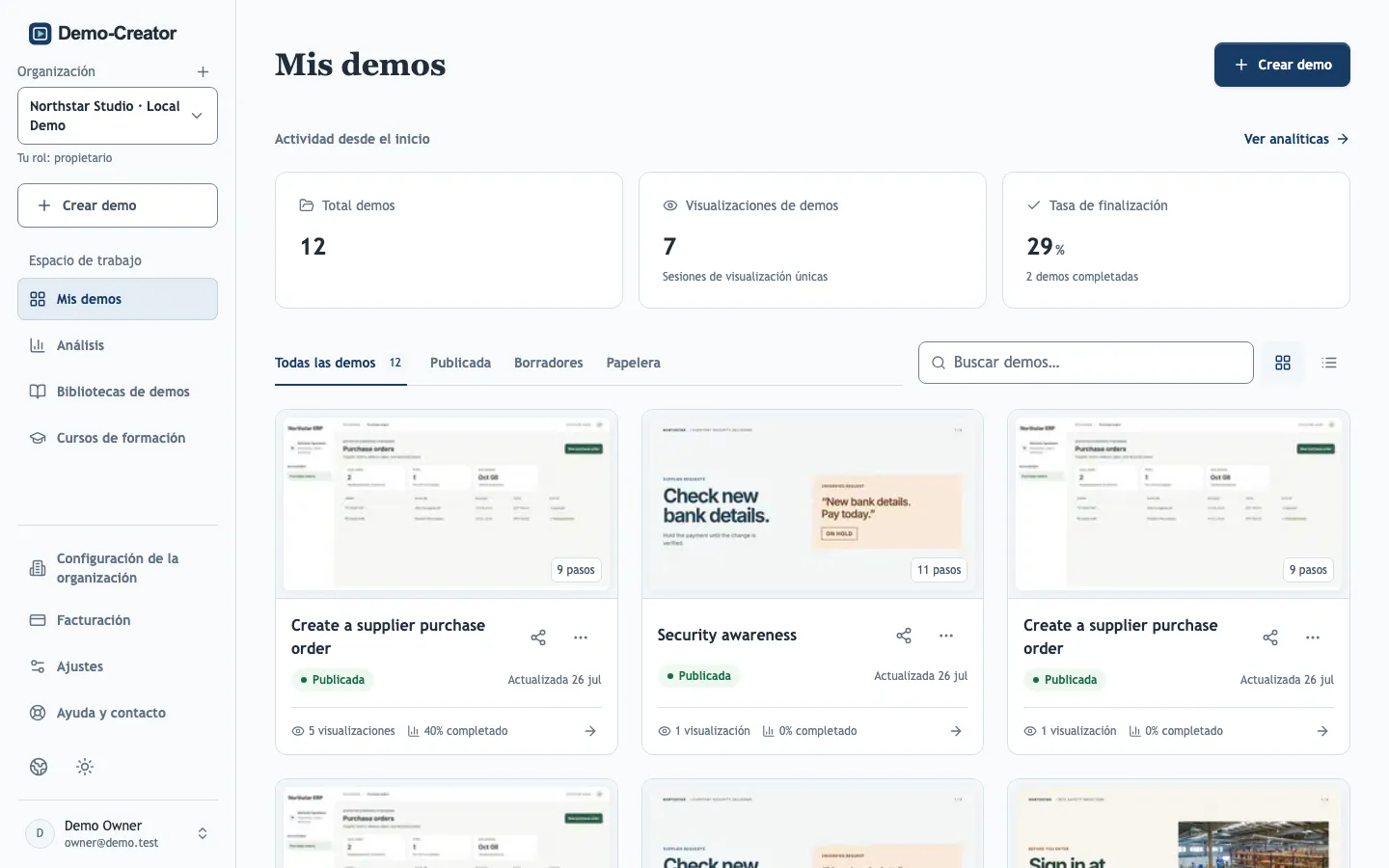This screenshot has width=1389, height=868.
Task: Switch to light theme sun icon
Action: point(85,767)
